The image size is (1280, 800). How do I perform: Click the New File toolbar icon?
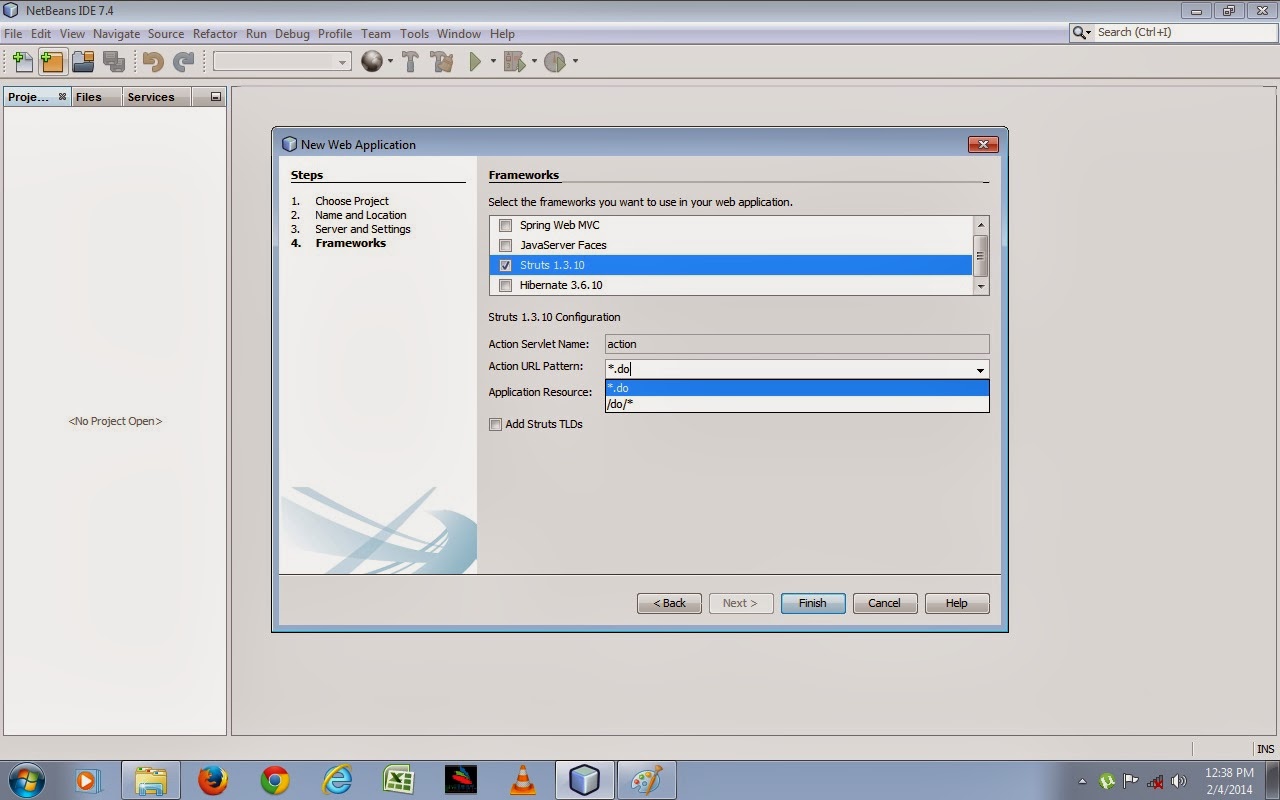[x=22, y=62]
